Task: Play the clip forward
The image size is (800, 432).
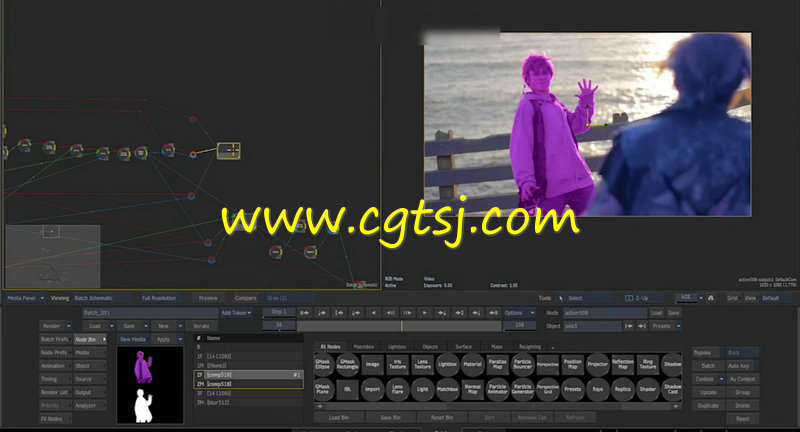Action: click(x=424, y=313)
